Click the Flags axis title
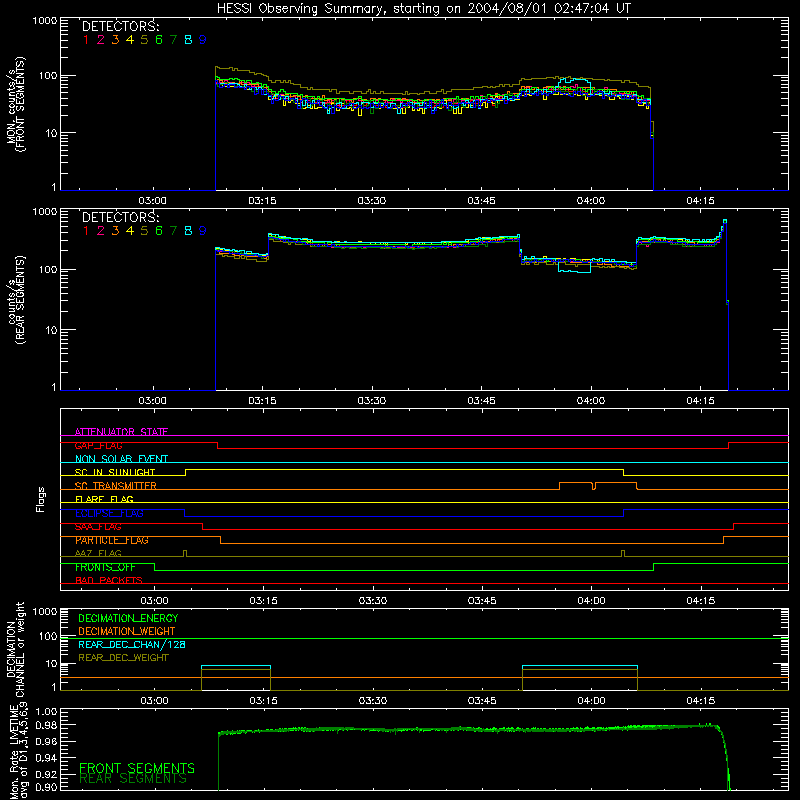Screen dimensions: 800x800 40,499
